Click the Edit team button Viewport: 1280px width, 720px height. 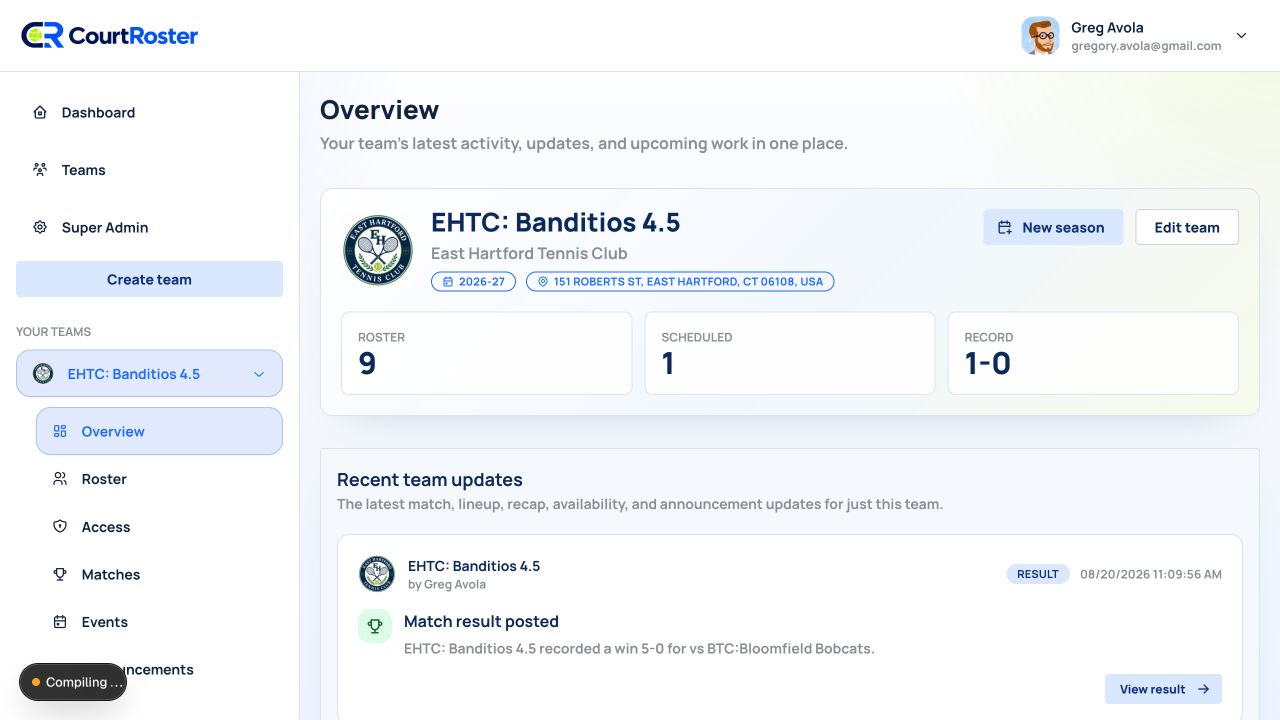pos(1187,228)
